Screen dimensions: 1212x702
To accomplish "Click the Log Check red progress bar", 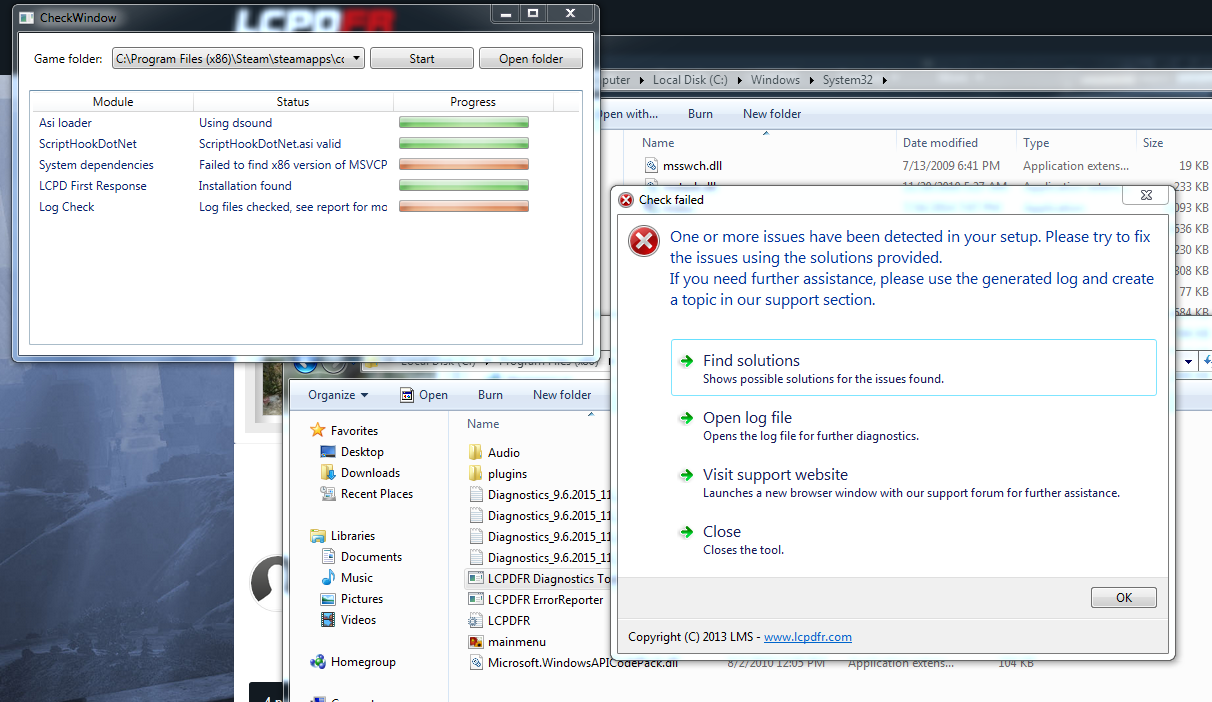I will (464, 207).
